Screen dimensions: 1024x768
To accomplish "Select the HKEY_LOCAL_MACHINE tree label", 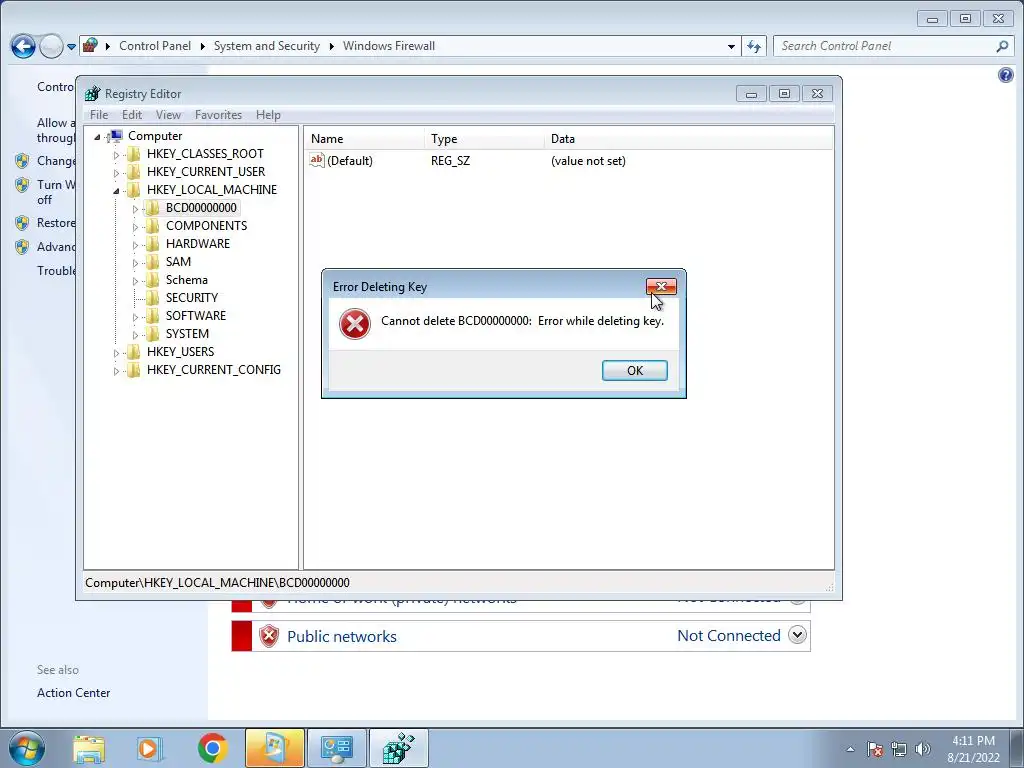I will pos(212,190).
